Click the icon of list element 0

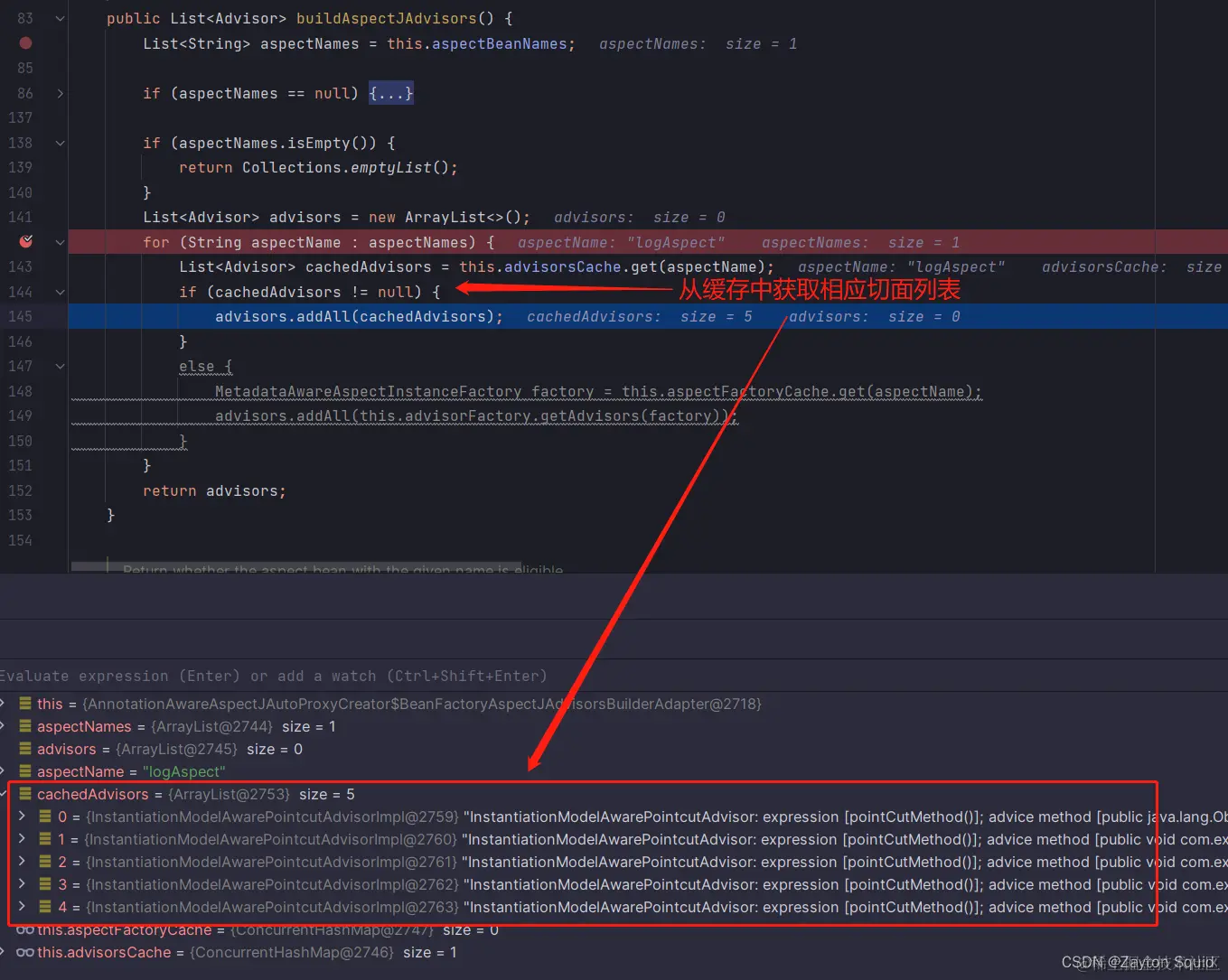[x=45, y=817]
